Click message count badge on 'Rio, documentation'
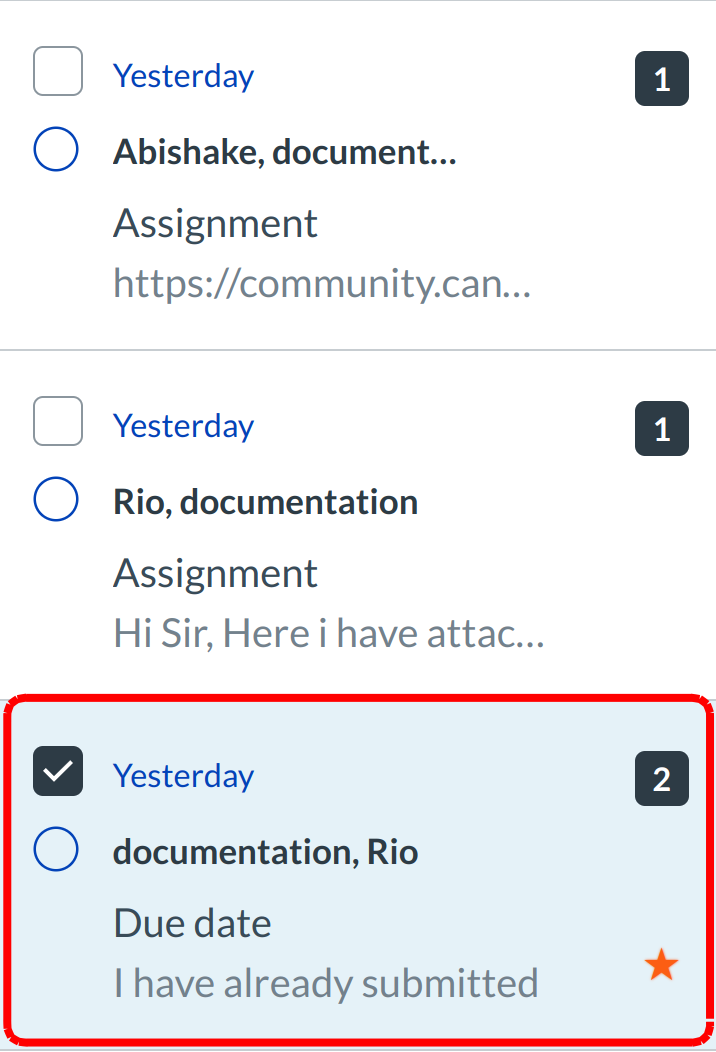Viewport: 716px width, 1052px height. pyautogui.click(x=662, y=429)
